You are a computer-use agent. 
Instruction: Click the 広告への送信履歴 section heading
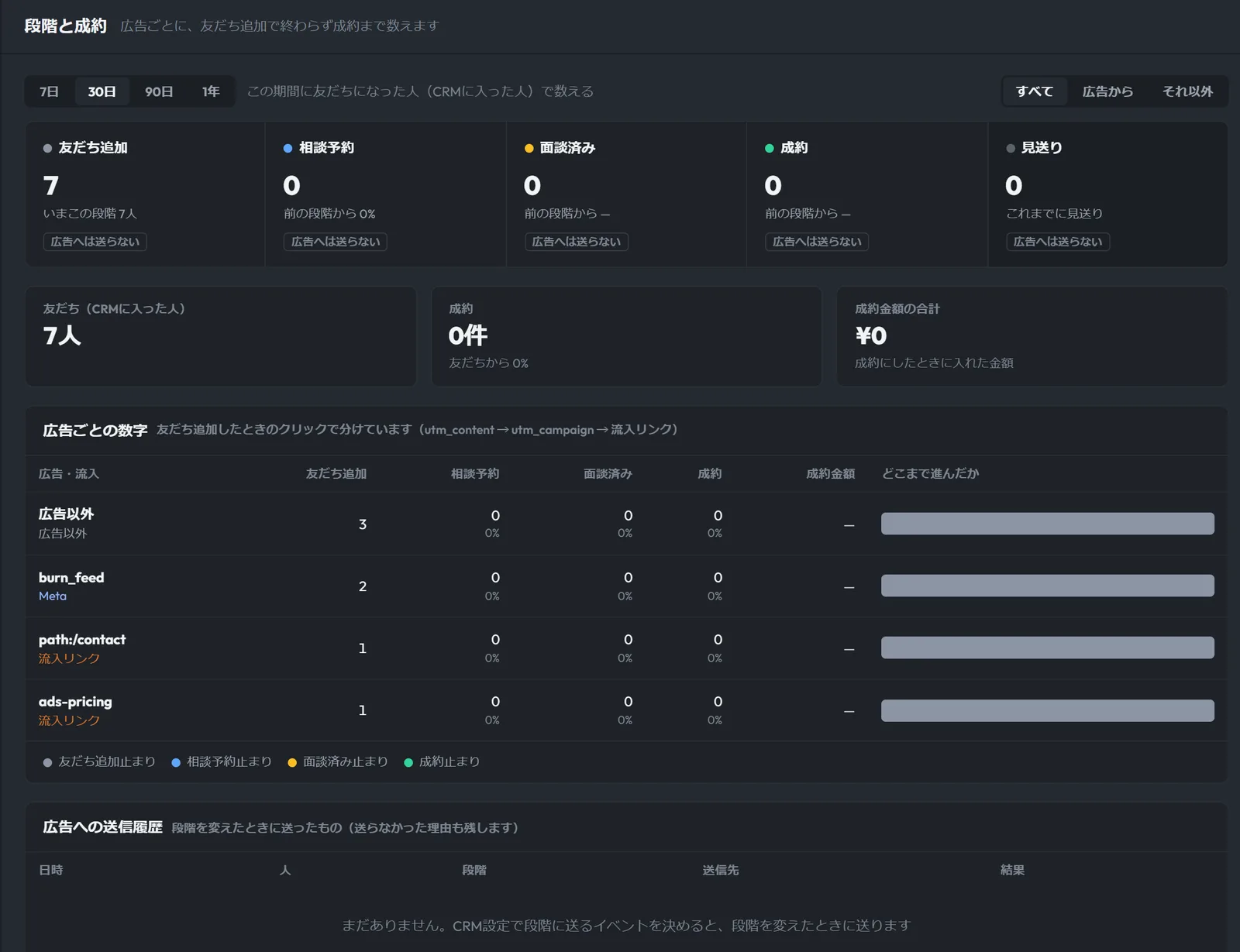102,827
